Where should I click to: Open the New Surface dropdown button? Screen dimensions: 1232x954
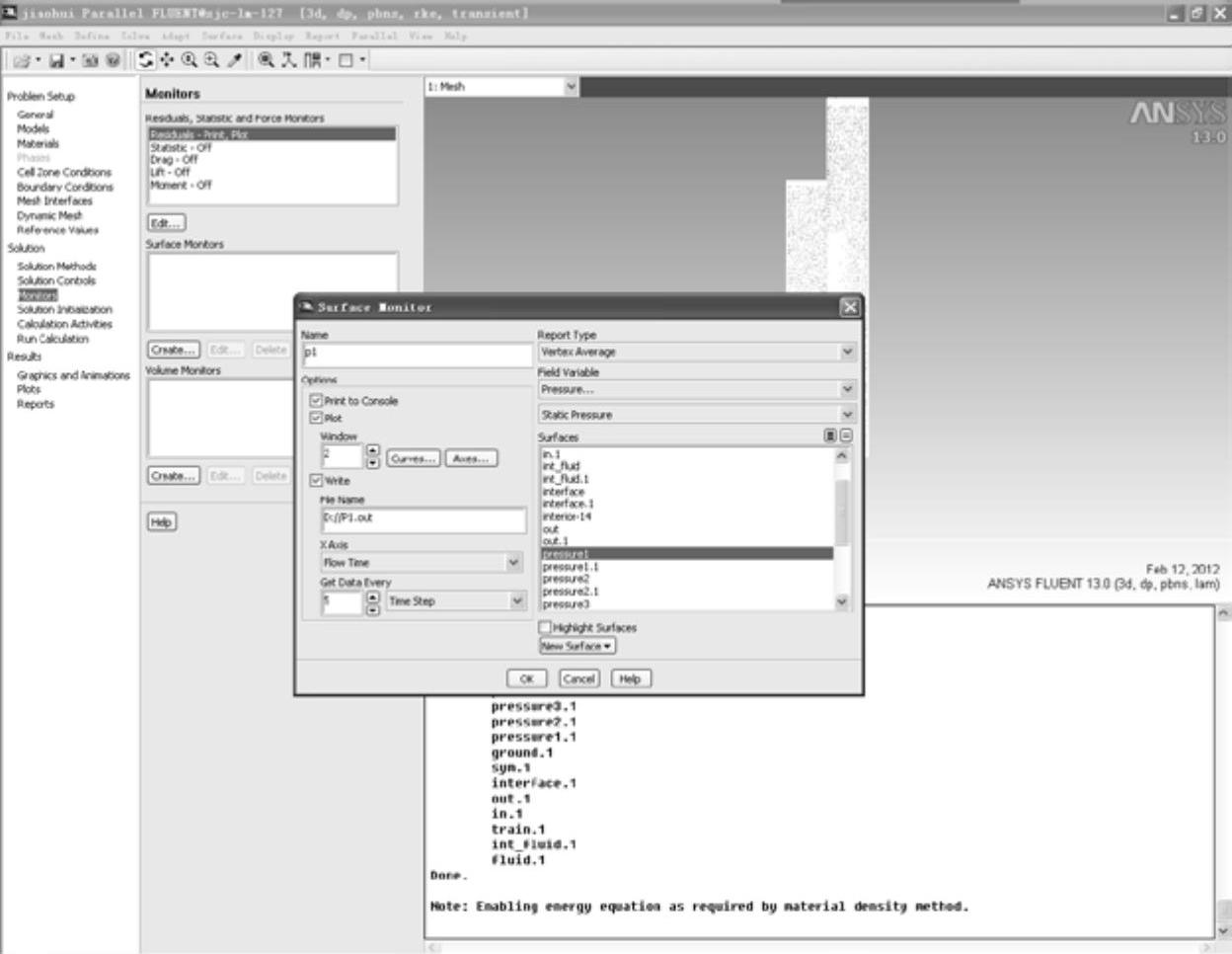[x=577, y=646]
